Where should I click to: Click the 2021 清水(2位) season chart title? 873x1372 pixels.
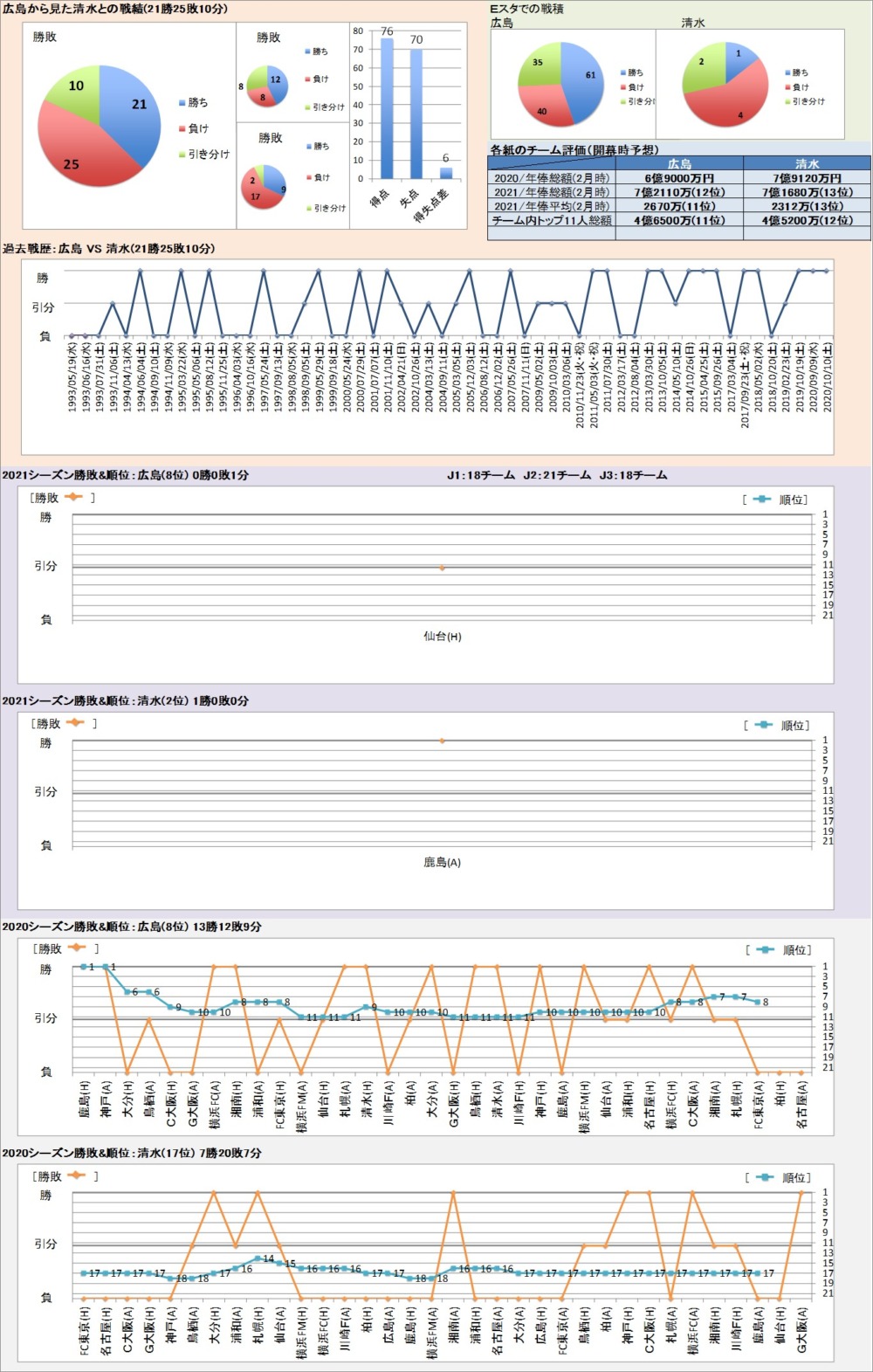pos(126,701)
